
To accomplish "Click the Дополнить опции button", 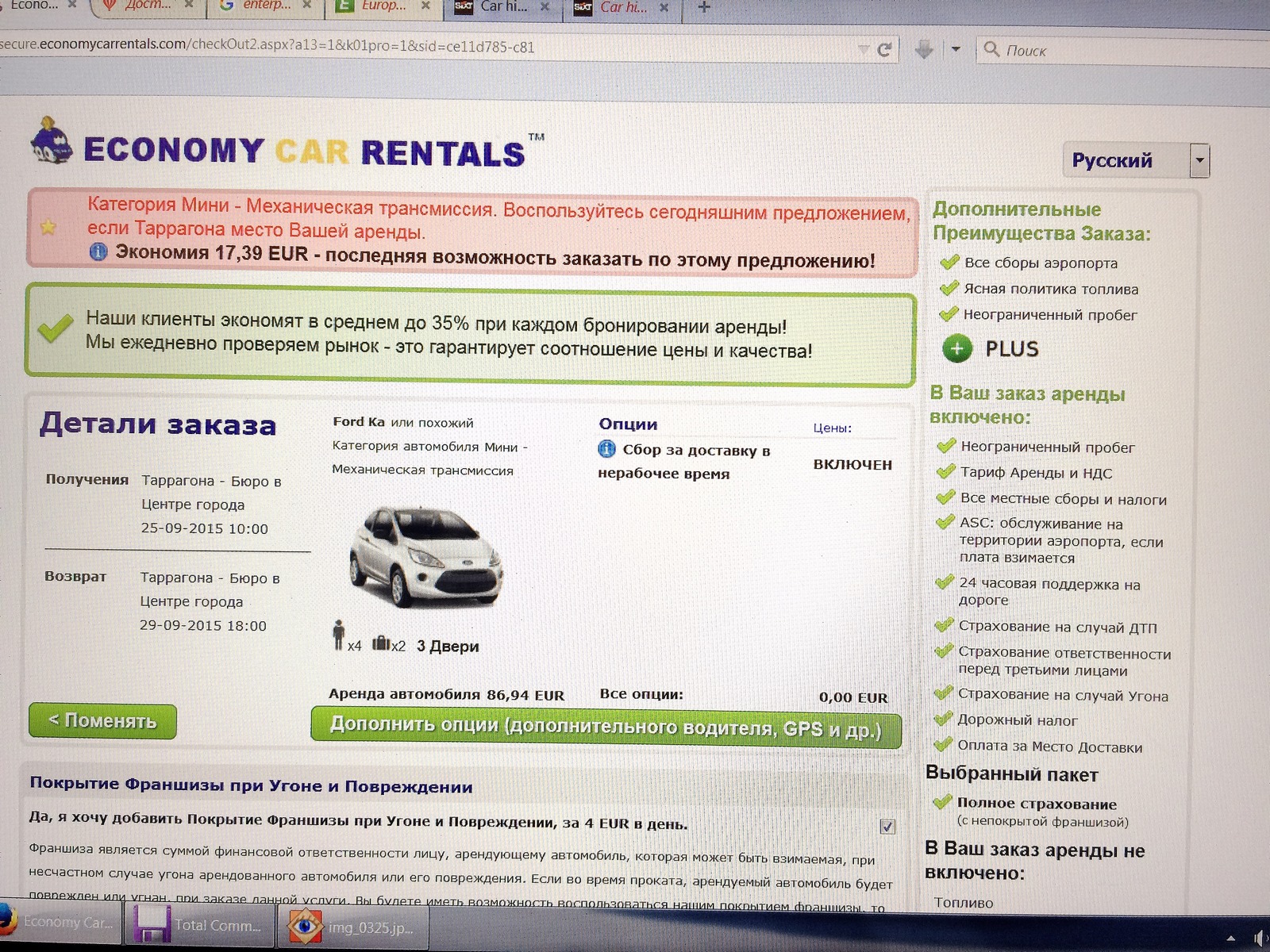I will [x=606, y=727].
